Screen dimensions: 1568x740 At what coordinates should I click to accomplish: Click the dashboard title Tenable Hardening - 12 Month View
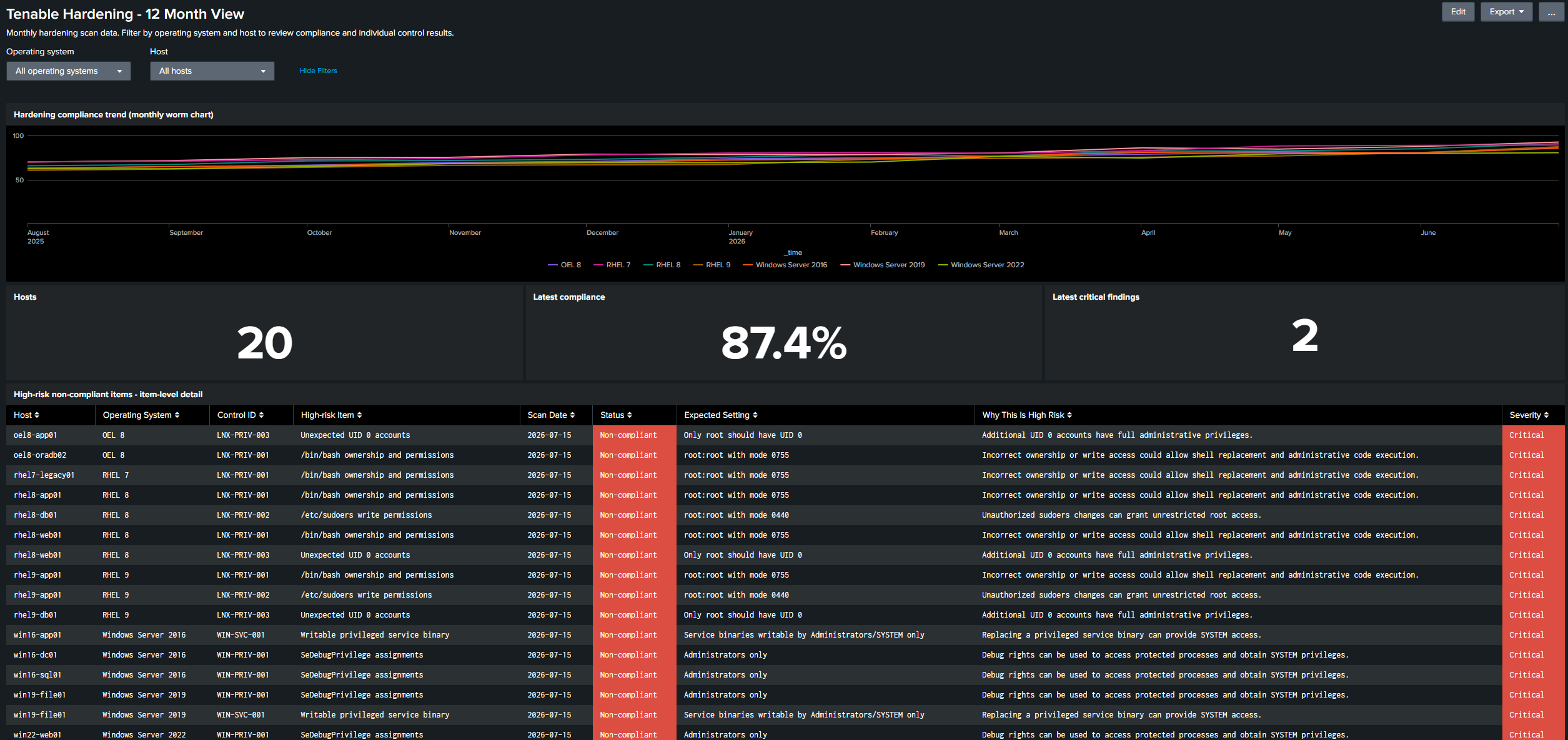click(x=125, y=14)
